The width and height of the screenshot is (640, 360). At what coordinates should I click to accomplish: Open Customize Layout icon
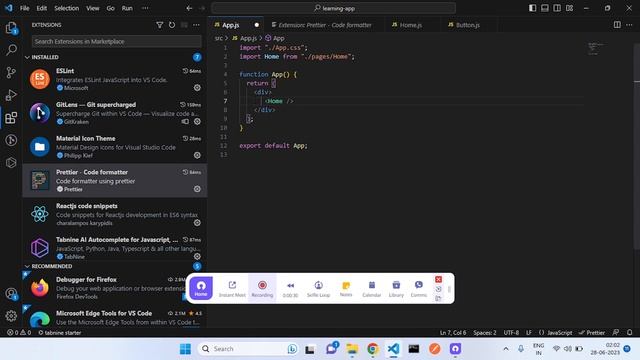click(x=569, y=8)
